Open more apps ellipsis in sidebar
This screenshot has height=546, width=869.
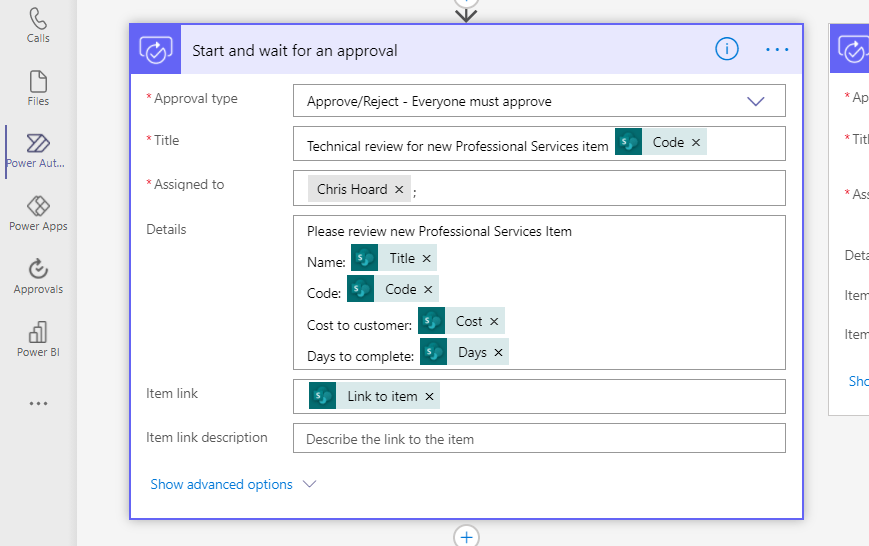[38, 404]
